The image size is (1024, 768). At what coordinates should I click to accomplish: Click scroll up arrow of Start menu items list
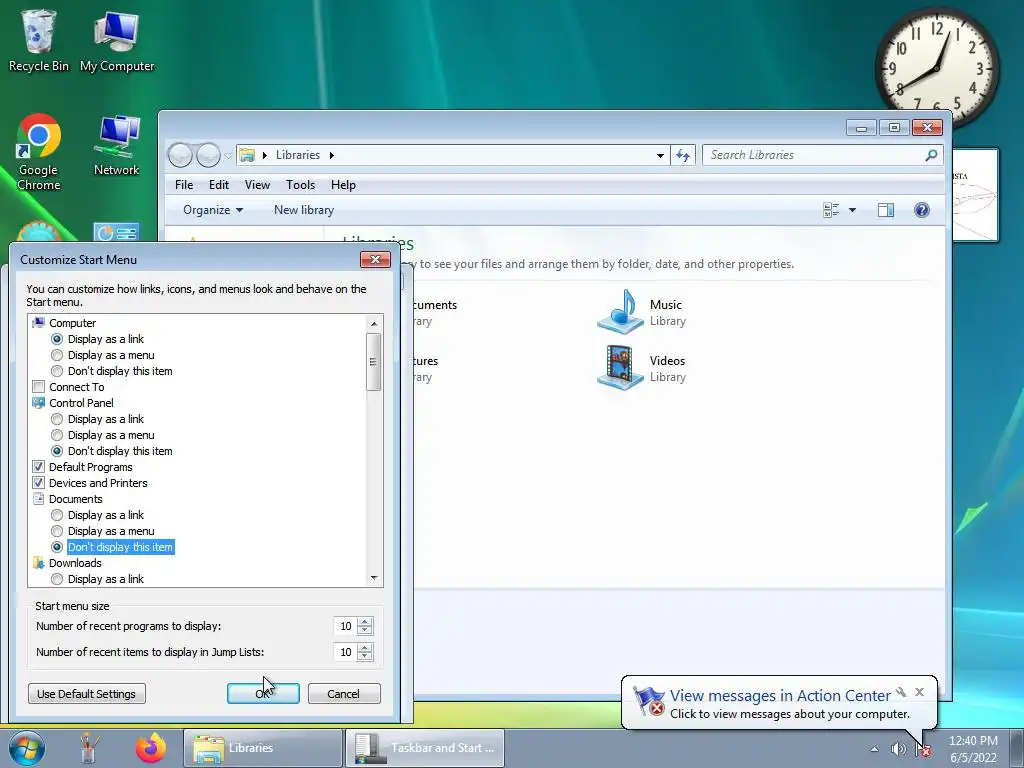(374, 324)
